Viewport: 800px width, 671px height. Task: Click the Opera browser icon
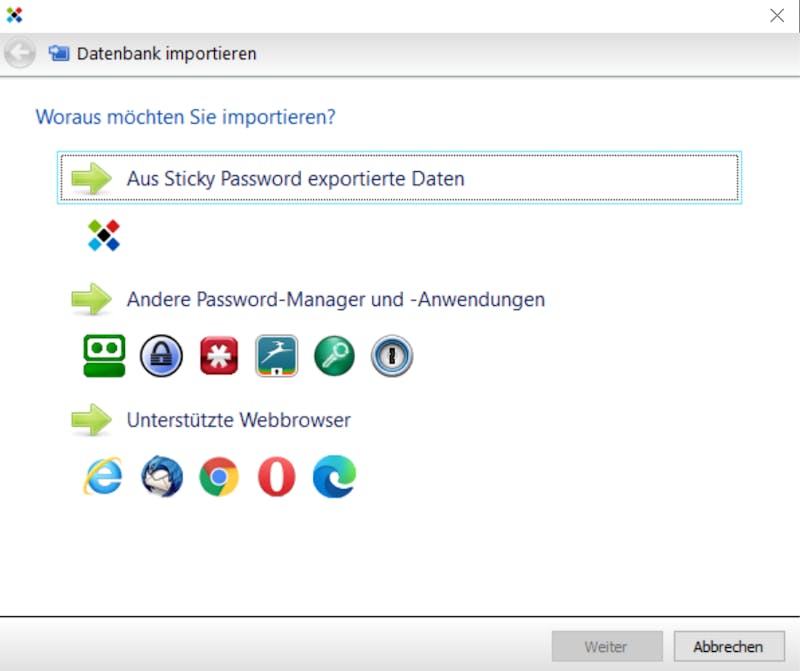click(277, 477)
